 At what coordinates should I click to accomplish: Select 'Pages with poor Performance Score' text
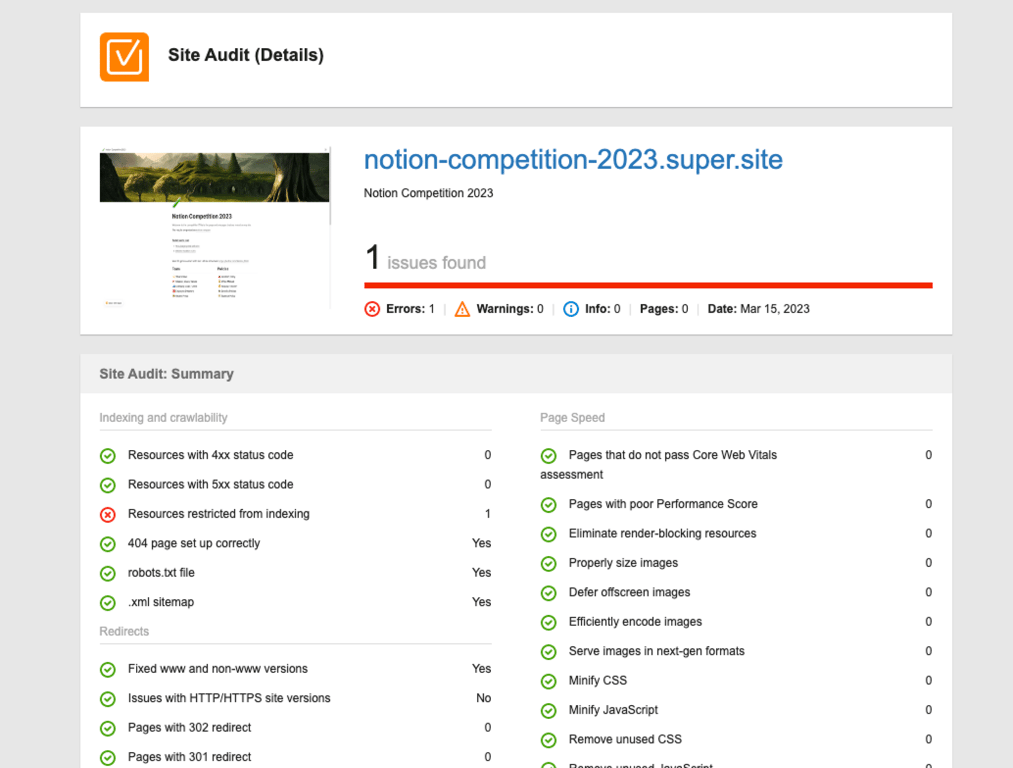pyautogui.click(x=663, y=504)
